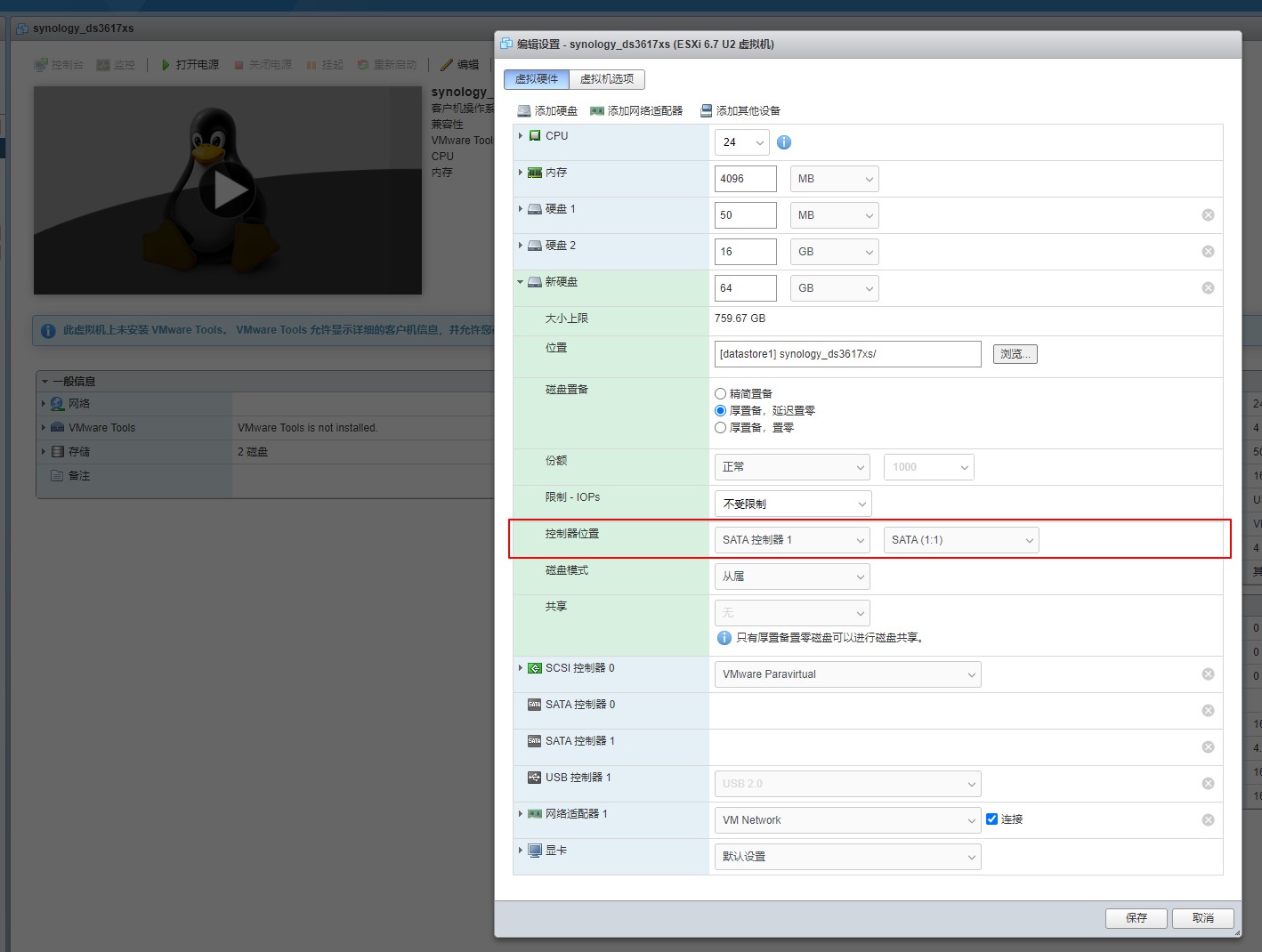Select thin provisioning (精简置备) radio button
Viewport: 1262px width, 952px height.
point(721,394)
